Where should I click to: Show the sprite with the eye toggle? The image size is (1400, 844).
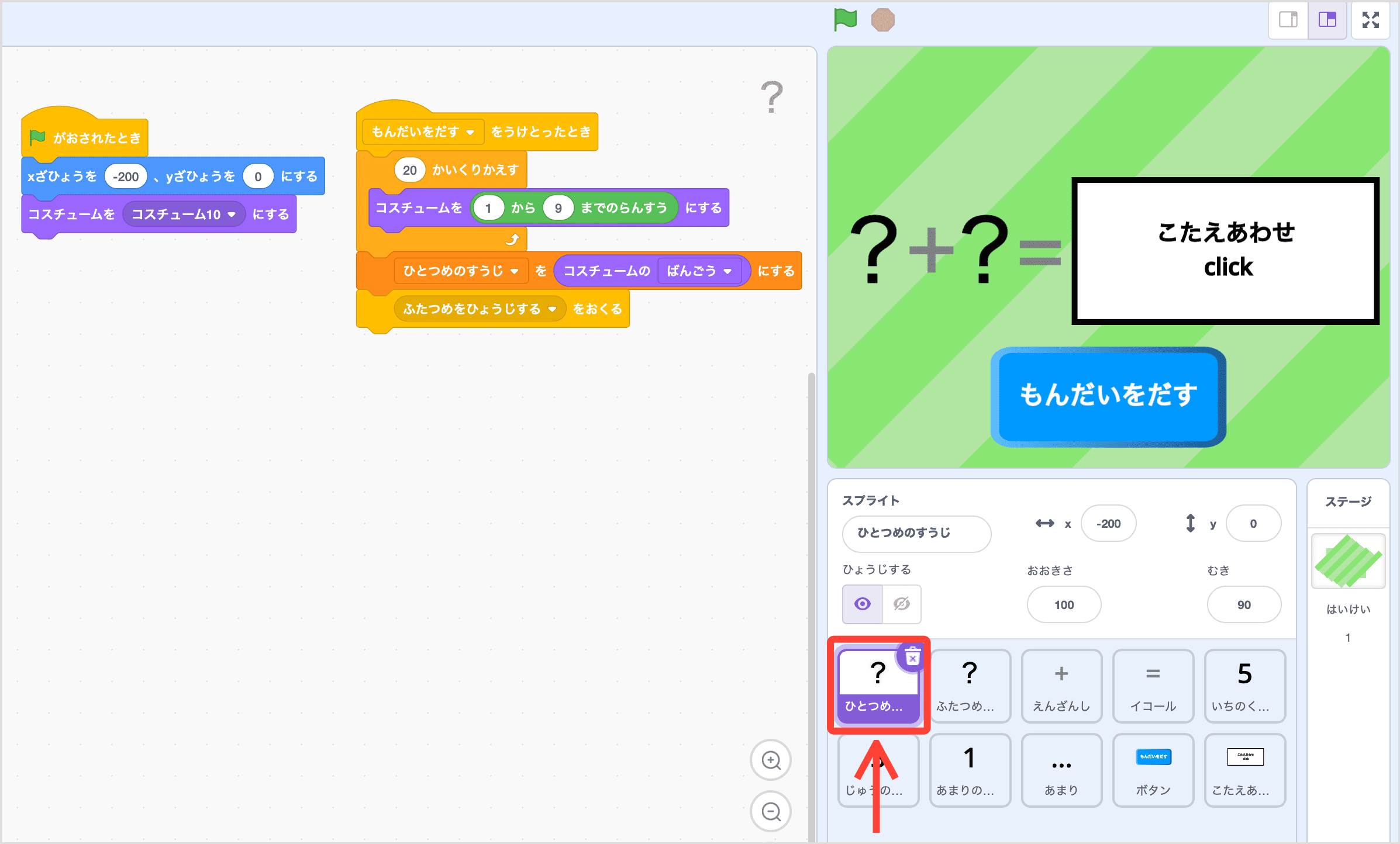click(x=862, y=604)
